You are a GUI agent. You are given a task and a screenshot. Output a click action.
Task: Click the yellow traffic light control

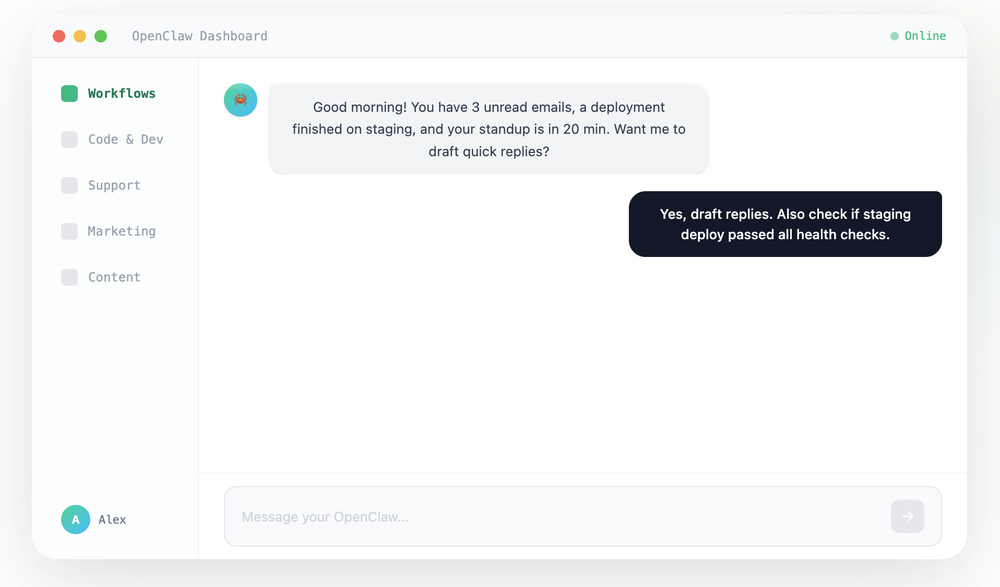point(79,34)
